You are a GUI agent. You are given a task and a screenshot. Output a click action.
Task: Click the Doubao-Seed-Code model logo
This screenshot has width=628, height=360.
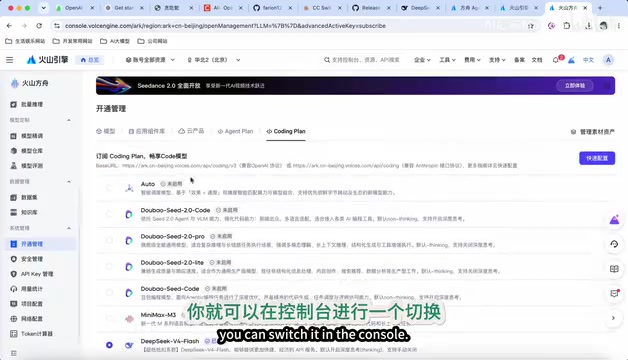129,293
